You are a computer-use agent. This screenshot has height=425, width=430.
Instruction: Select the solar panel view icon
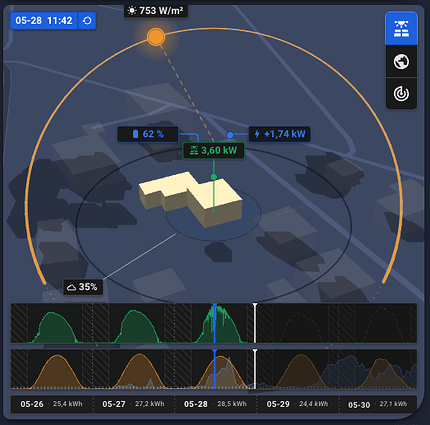pos(401,29)
